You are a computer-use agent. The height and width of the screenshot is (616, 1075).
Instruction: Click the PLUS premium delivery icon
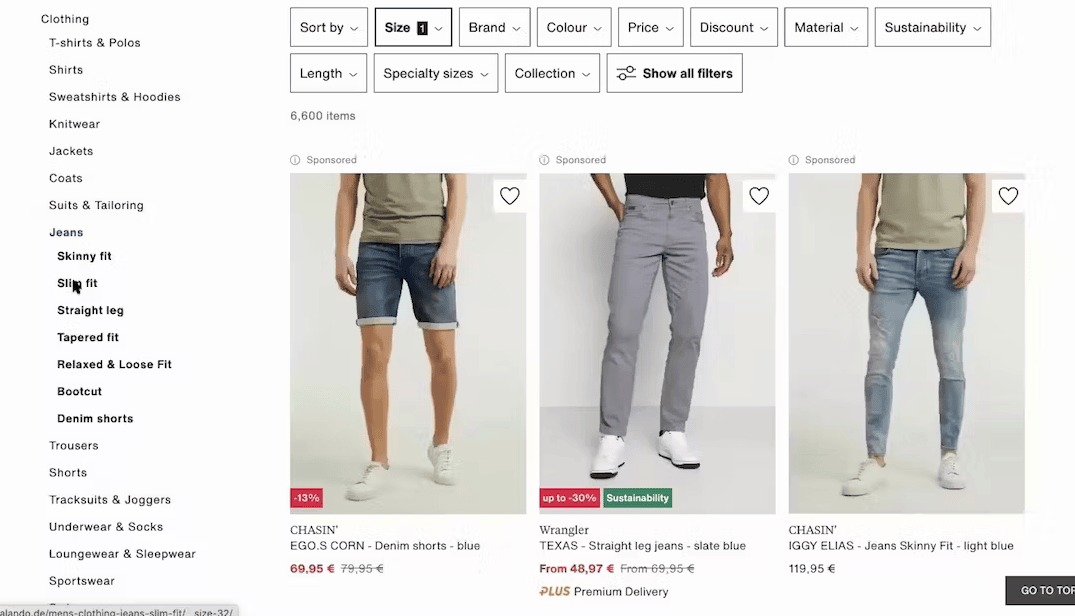point(554,591)
